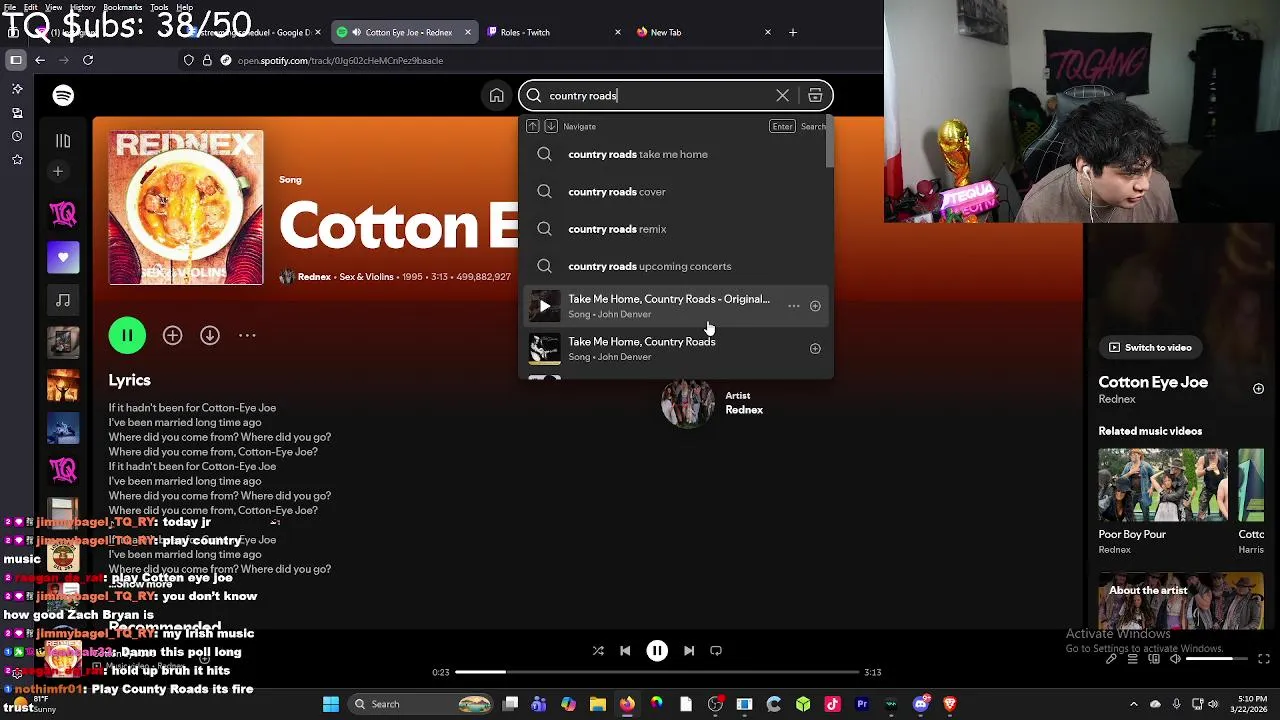Adjust the volume slider
Image resolution: width=1280 pixels, height=720 pixels.
click(1216, 659)
